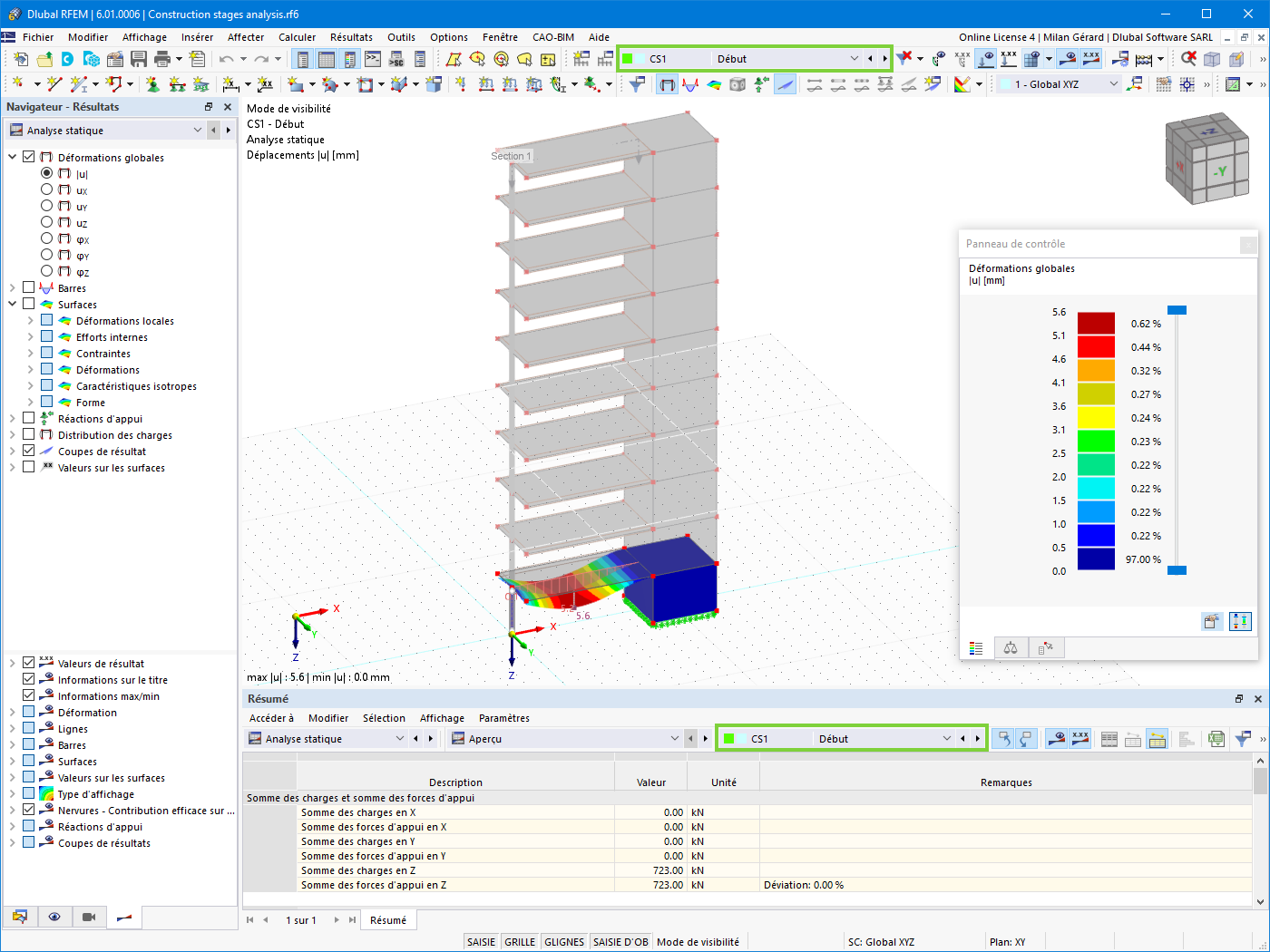The width and height of the screenshot is (1270, 952).
Task: Toggle the result sections icon
Action: pos(786,84)
